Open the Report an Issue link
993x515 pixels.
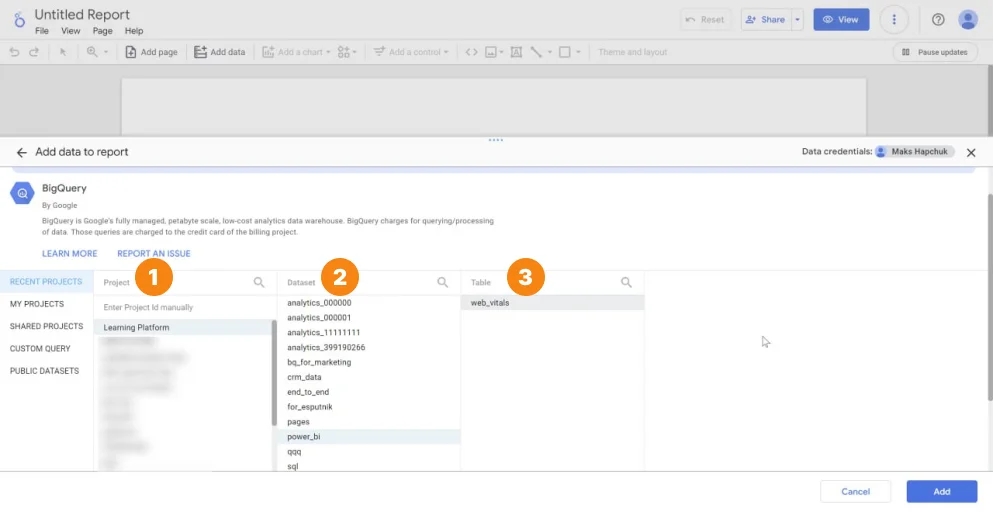point(154,253)
